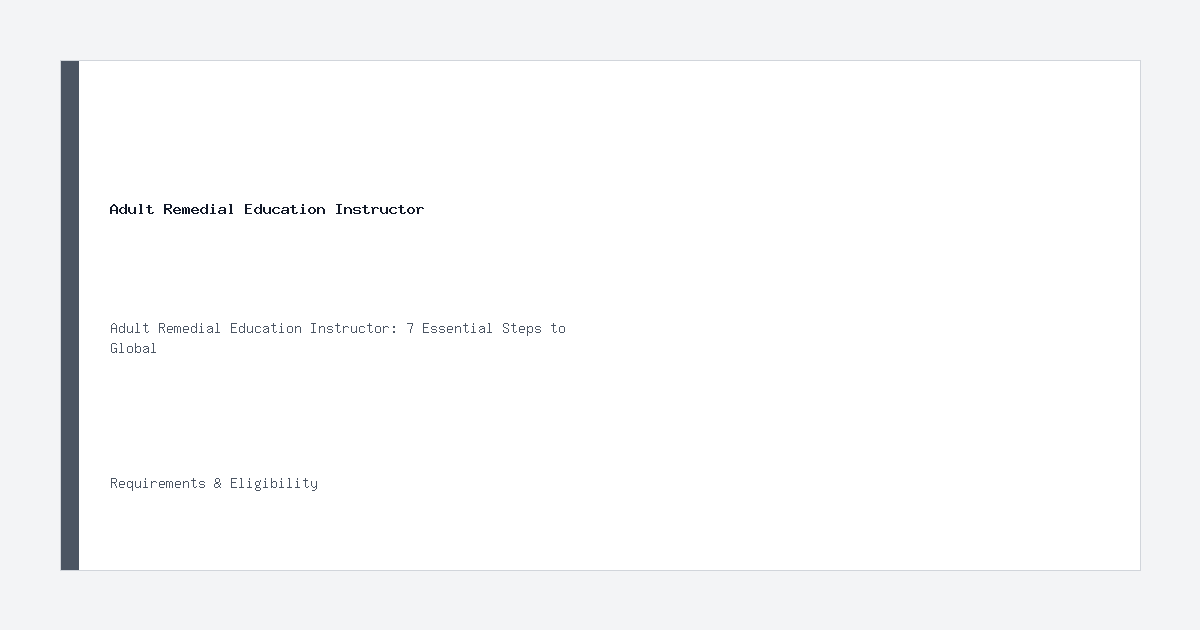
Task: Click the word Global in the subtitle
Action: coord(134,348)
